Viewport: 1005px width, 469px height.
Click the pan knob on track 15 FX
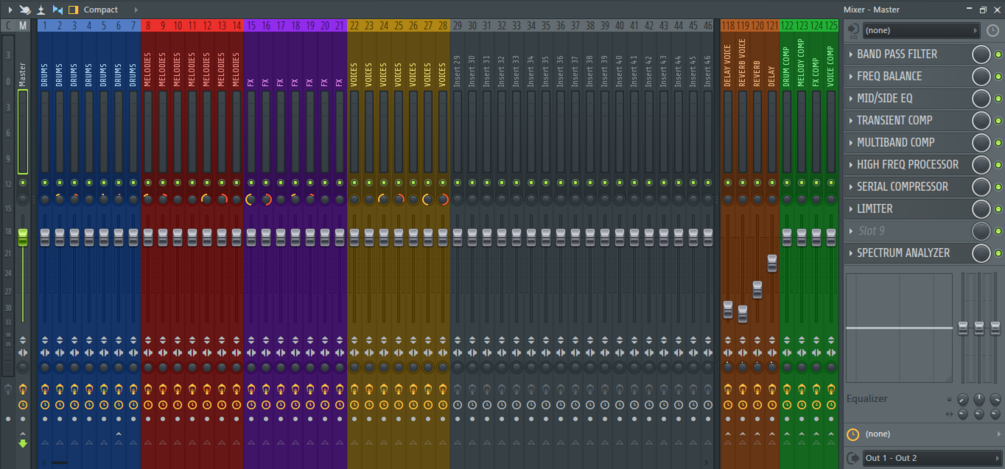[x=251, y=199]
